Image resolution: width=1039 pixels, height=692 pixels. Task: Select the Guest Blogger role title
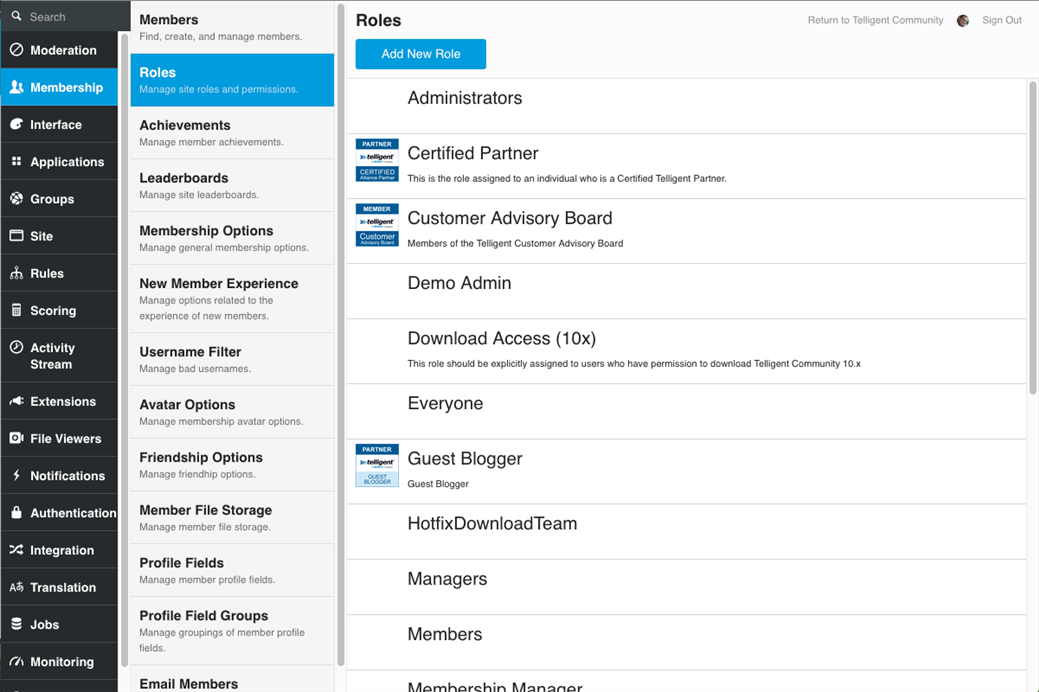tap(465, 459)
